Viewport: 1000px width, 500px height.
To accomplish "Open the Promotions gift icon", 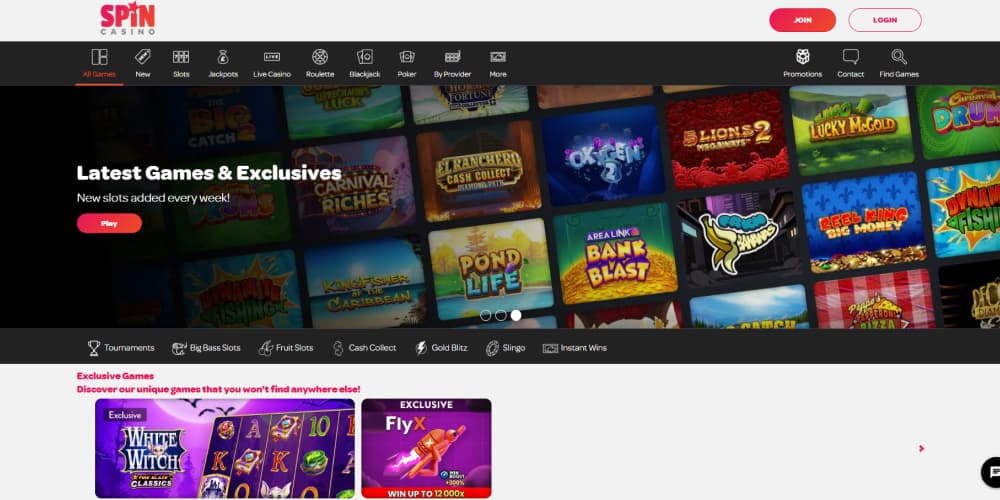I will pos(803,57).
